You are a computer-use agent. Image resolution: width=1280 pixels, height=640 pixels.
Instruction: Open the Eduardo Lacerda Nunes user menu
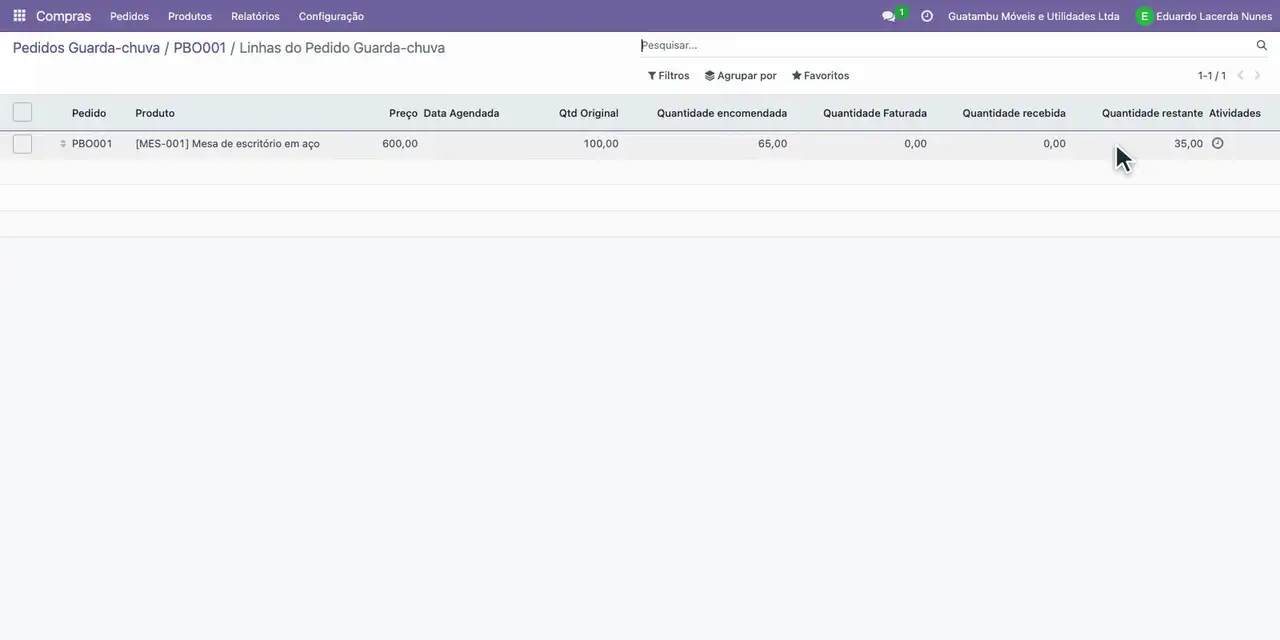tap(1204, 16)
